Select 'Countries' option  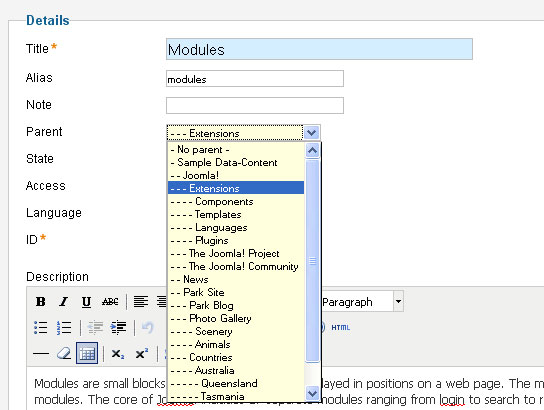coord(236,357)
